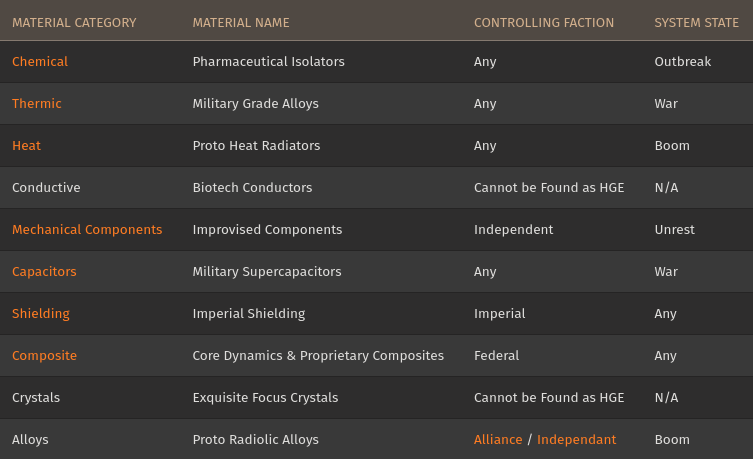Screen dimensions: 753x459
Task: Click the Shielding category link
Action: point(41,314)
